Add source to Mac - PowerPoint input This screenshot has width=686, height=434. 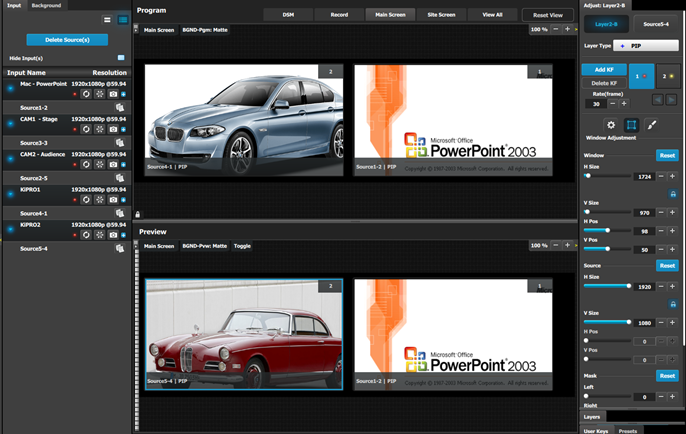pos(123,94)
